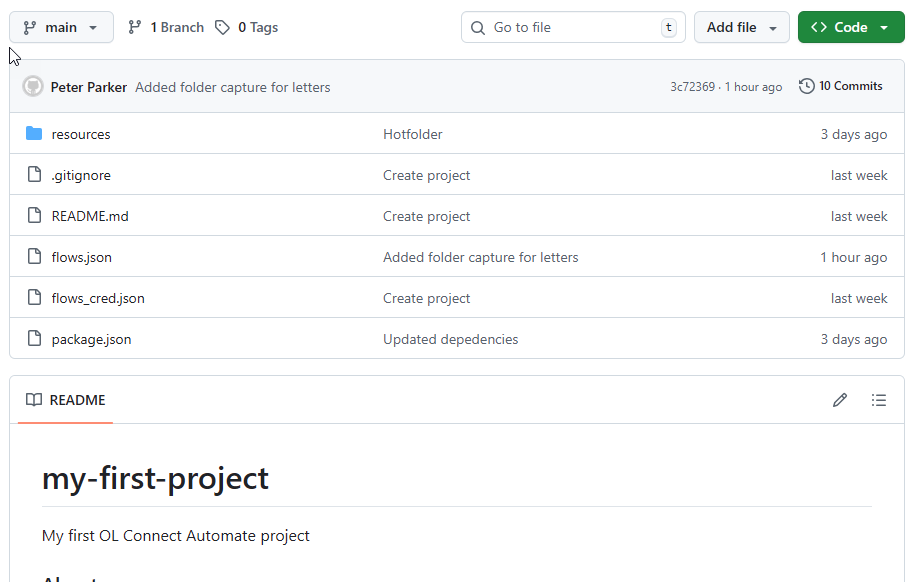The height and width of the screenshot is (582, 913).
Task: Click the README.md file icon
Action: click(x=34, y=216)
